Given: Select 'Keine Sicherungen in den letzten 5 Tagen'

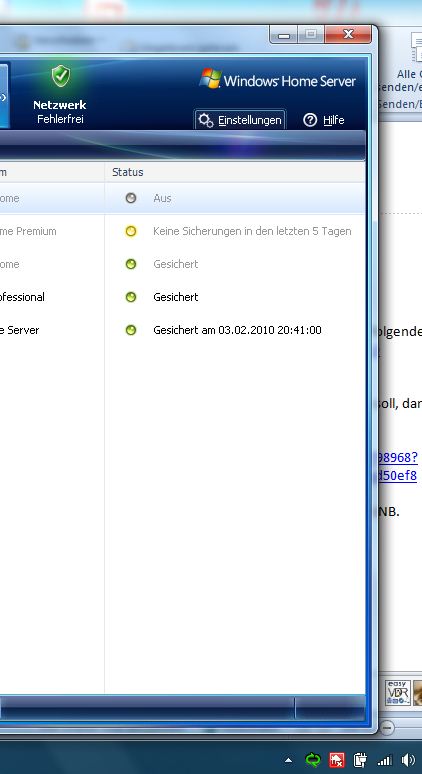Looking at the screenshot, I should pos(252,231).
